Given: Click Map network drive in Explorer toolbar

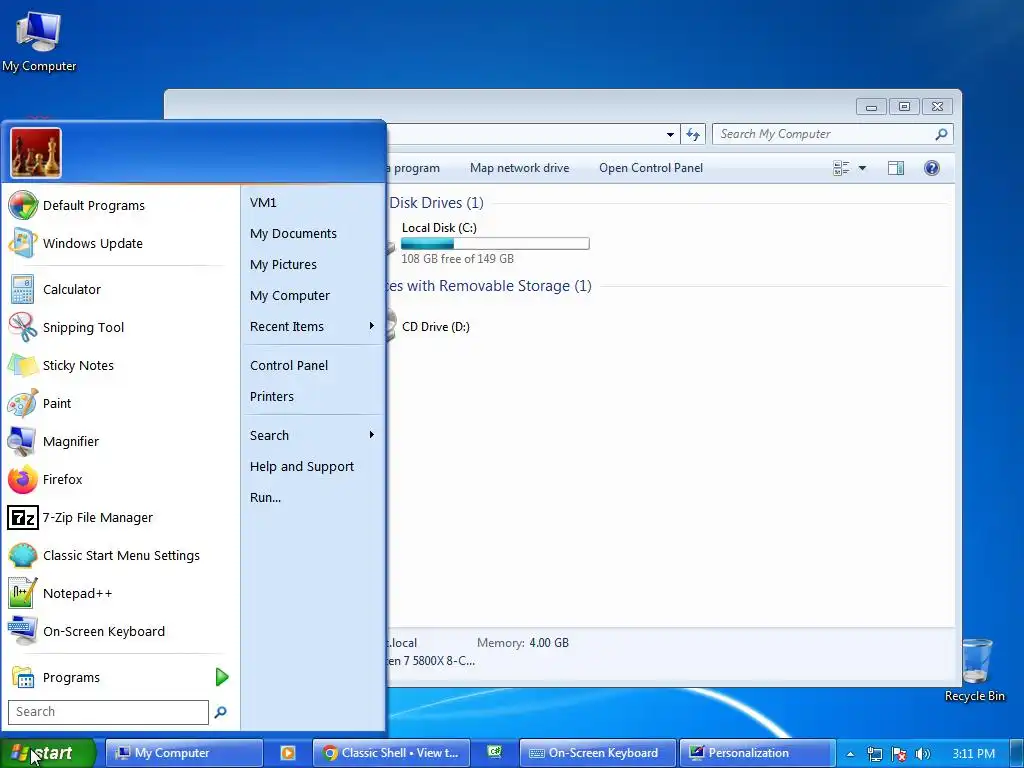Looking at the screenshot, I should 519,168.
